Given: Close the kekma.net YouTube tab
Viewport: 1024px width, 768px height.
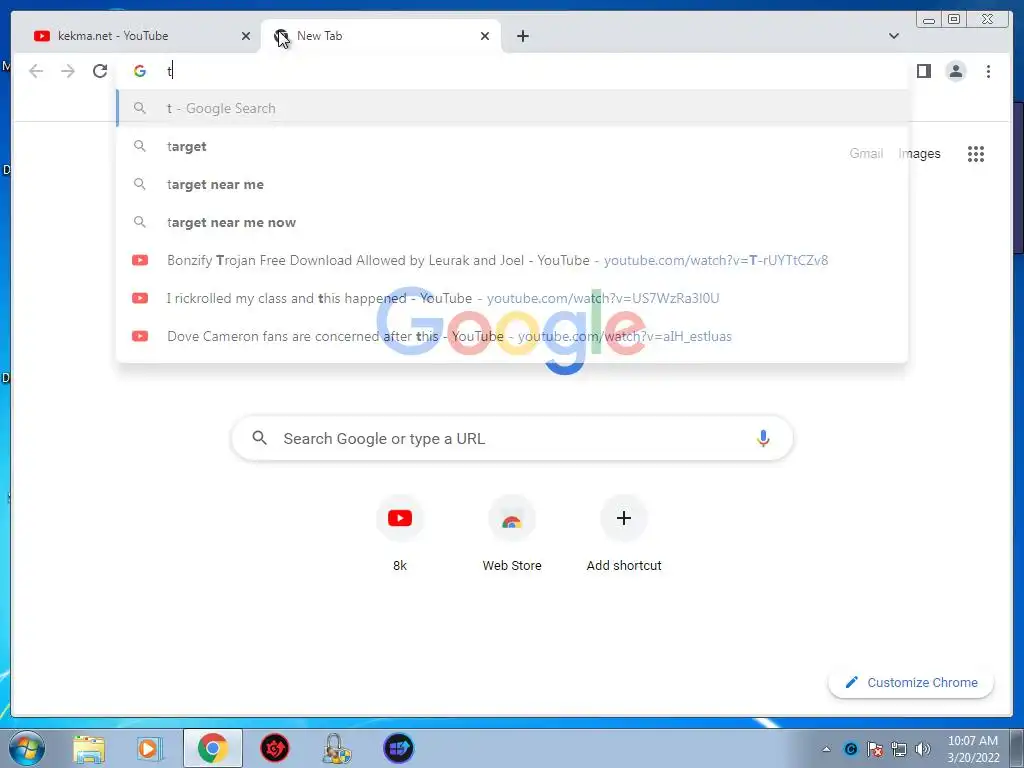Looking at the screenshot, I should click(246, 36).
